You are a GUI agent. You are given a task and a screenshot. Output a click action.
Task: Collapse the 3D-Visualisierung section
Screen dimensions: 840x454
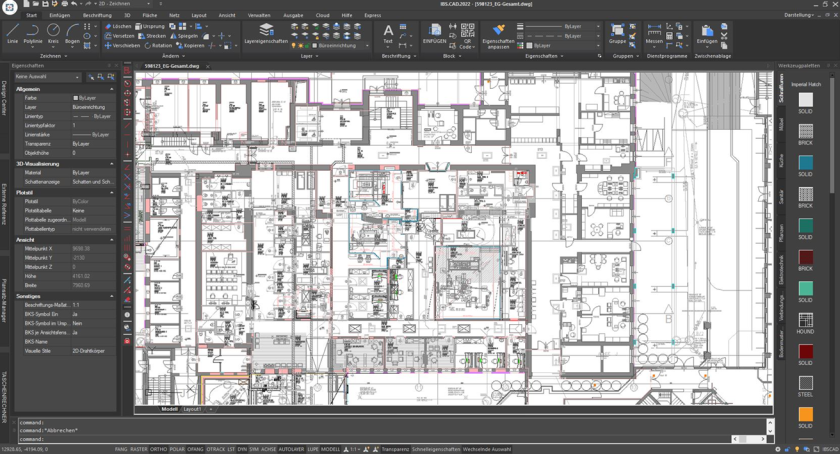[x=111, y=163]
